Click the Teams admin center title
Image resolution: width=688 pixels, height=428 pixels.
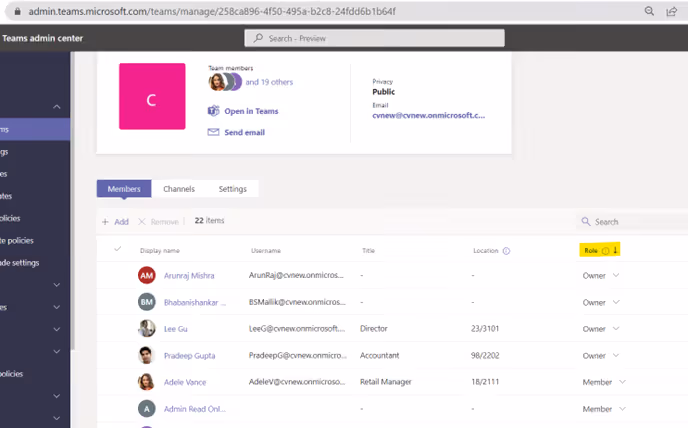point(43,38)
